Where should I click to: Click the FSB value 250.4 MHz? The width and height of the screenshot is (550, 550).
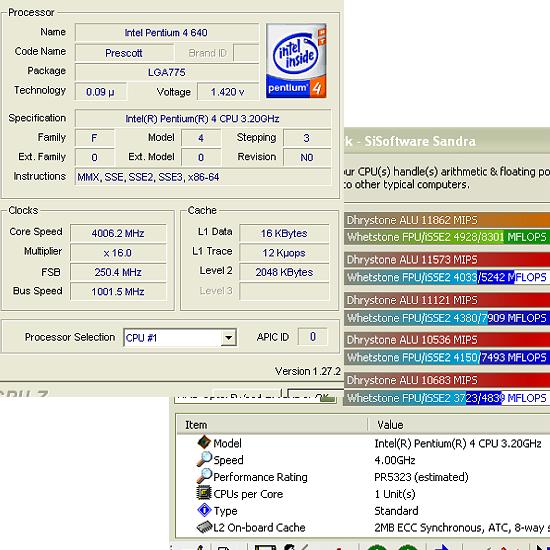(118, 272)
